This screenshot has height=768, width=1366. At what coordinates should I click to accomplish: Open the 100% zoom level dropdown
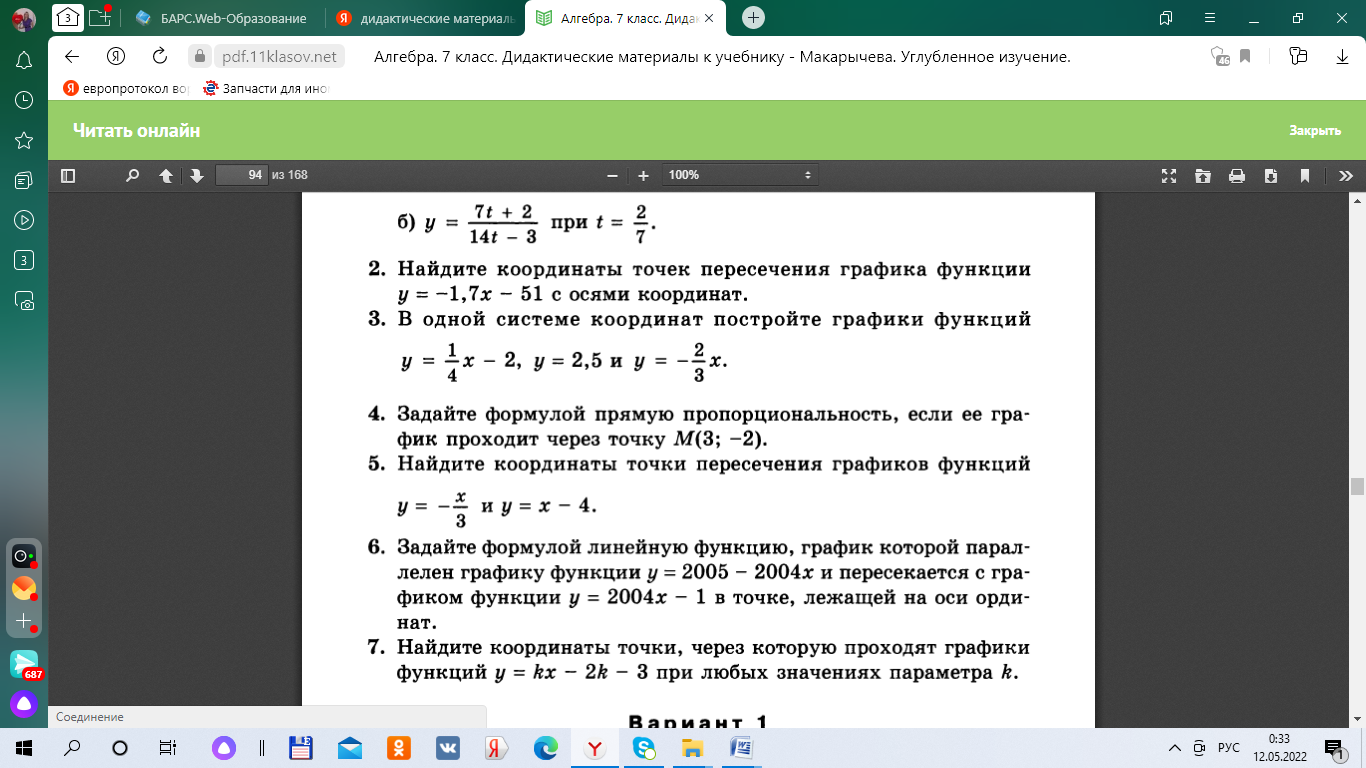click(740, 175)
